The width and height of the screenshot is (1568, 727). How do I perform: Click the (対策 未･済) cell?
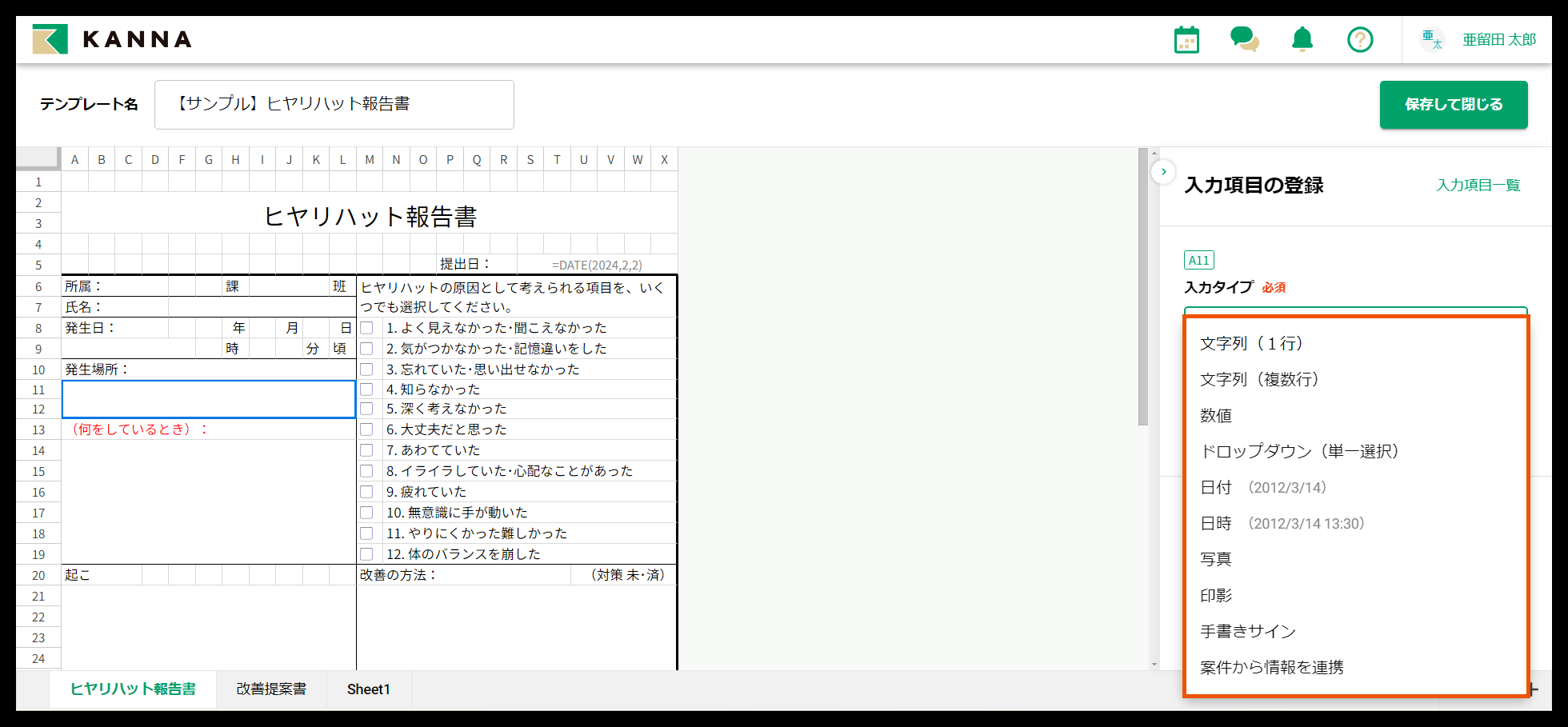(x=624, y=575)
